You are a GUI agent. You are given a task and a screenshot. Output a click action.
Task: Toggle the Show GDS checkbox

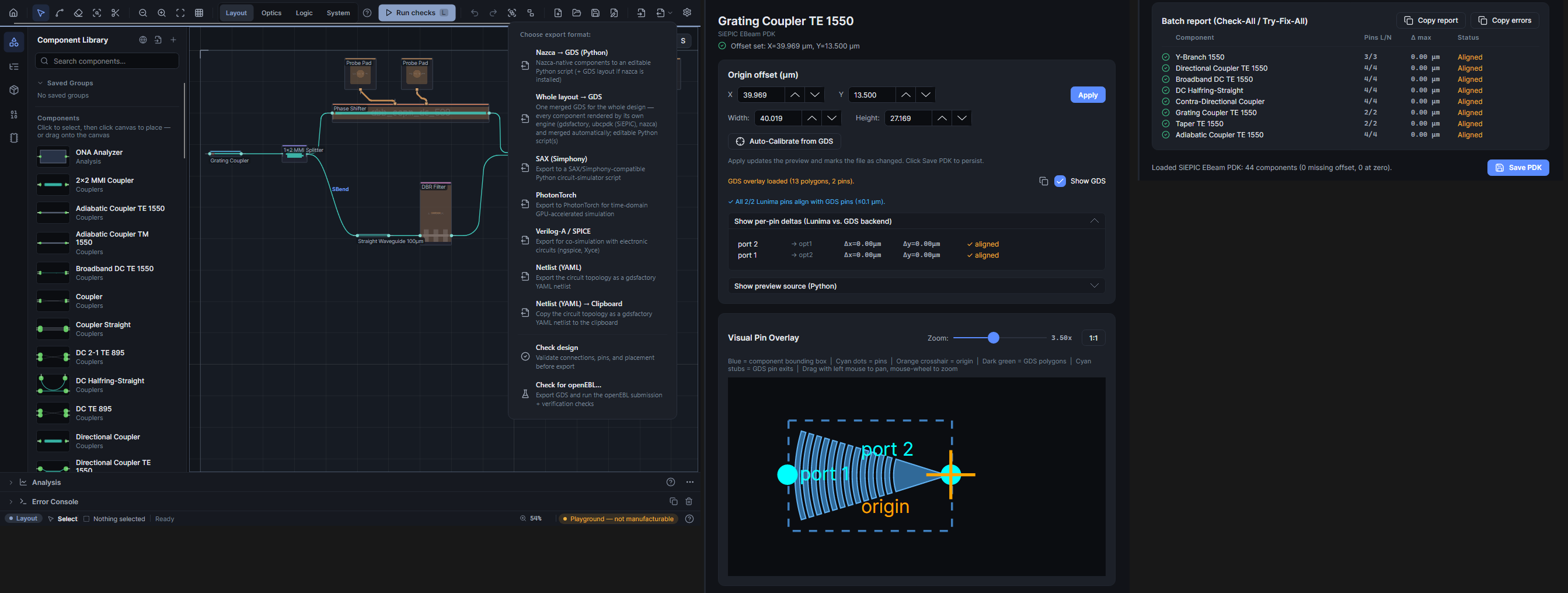pos(1060,181)
